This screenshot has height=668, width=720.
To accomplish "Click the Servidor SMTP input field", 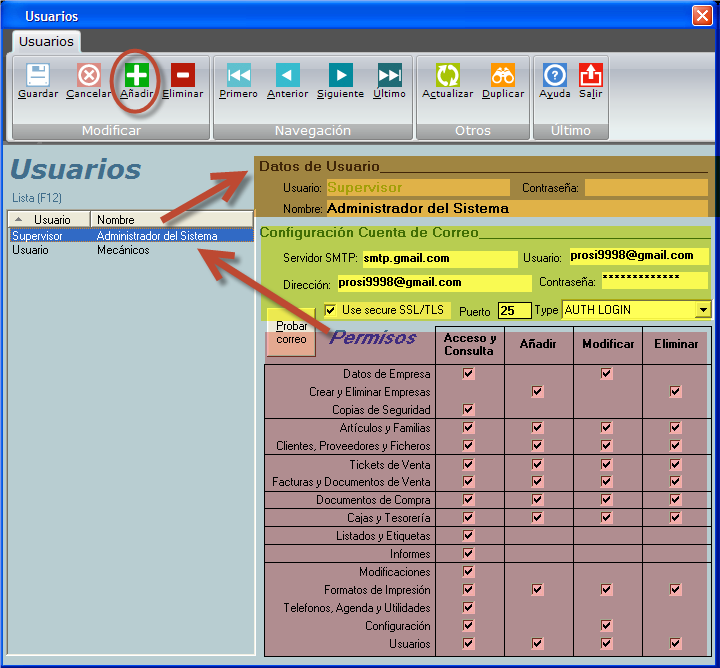I will [x=439, y=258].
